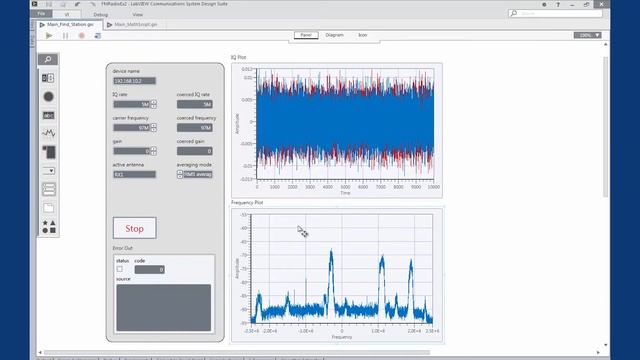This screenshot has height=360, width=640.
Task: Click the IQ rate numeric field
Action: [132, 104]
